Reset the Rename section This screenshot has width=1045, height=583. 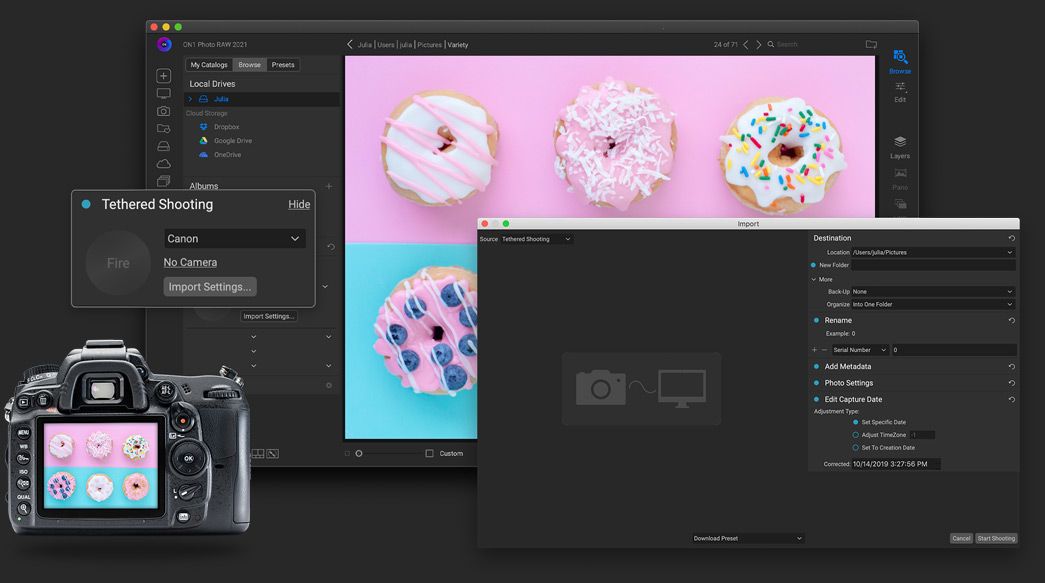tap(1011, 320)
